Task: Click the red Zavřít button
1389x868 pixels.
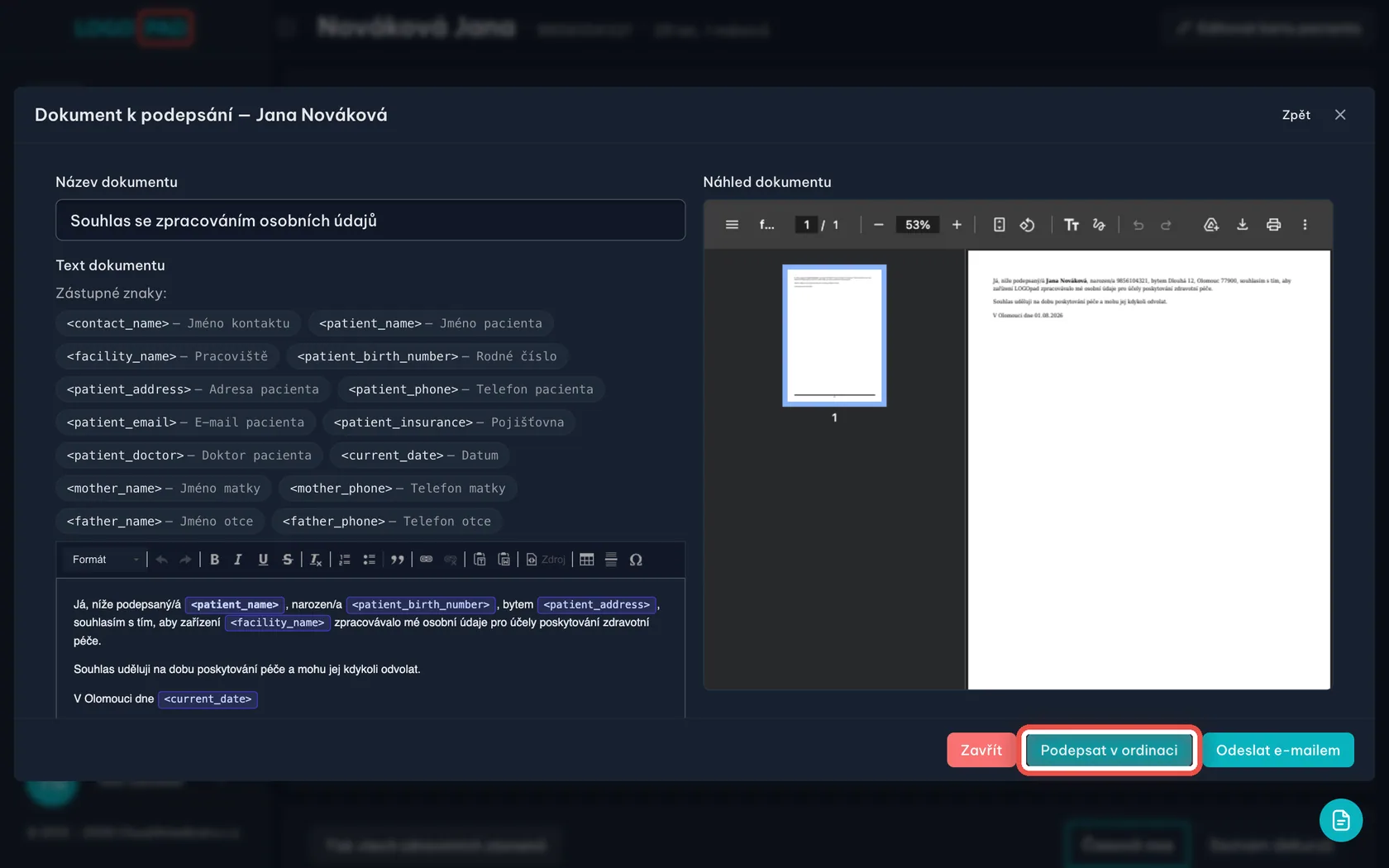Action: point(981,750)
